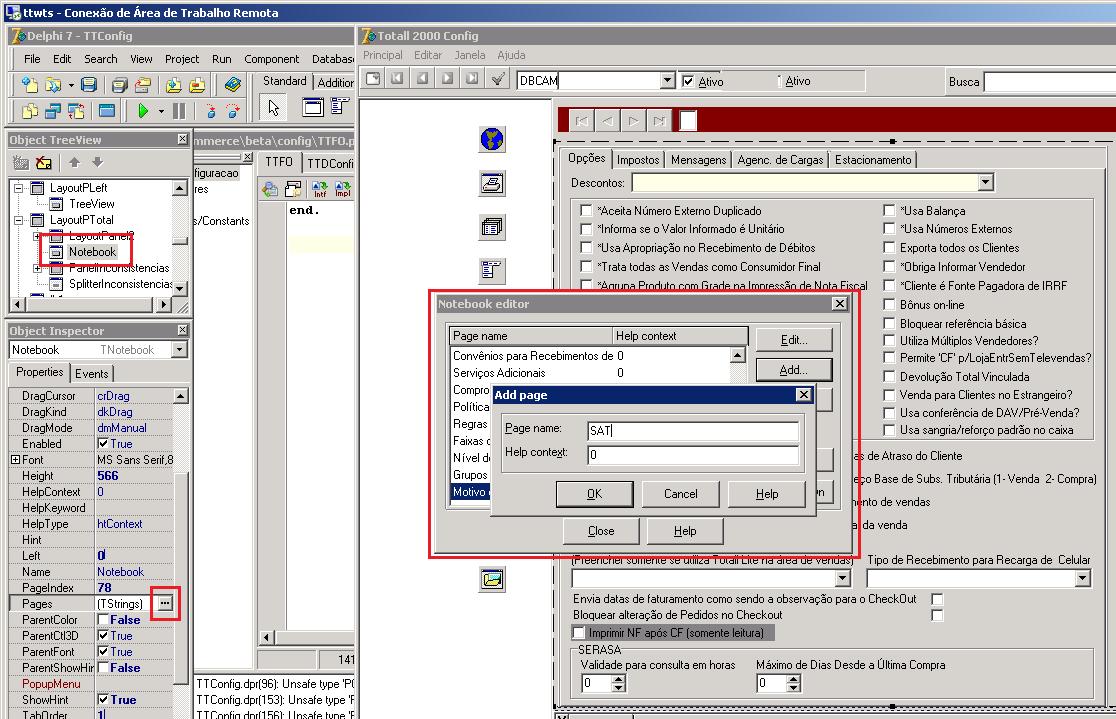The height and width of the screenshot is (719, 1116).
Task: Click OK in Add page dialog
Action: [594, 493]
